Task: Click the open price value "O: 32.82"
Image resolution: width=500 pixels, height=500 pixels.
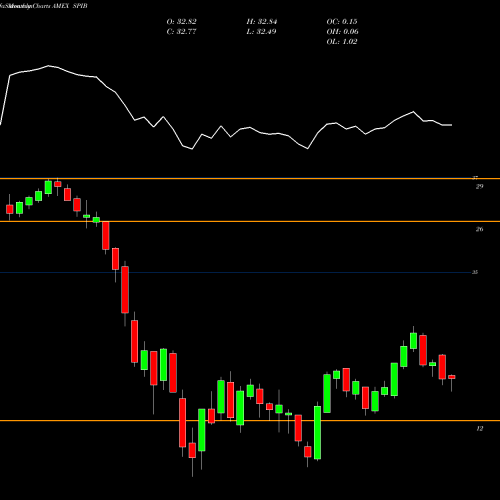Action: click(x=181, y=22)
